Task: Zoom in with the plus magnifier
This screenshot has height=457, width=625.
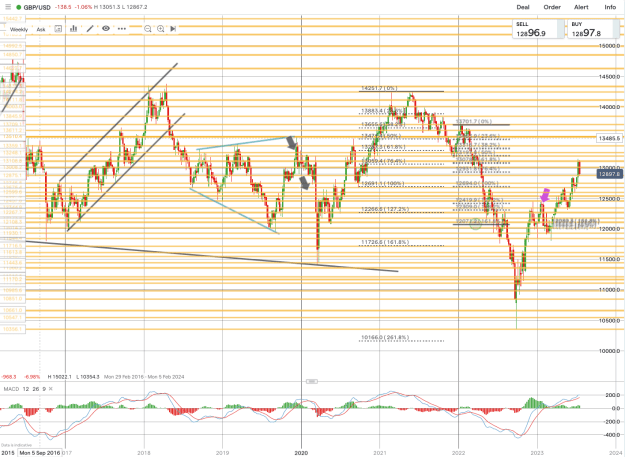Action: (161, 29)
